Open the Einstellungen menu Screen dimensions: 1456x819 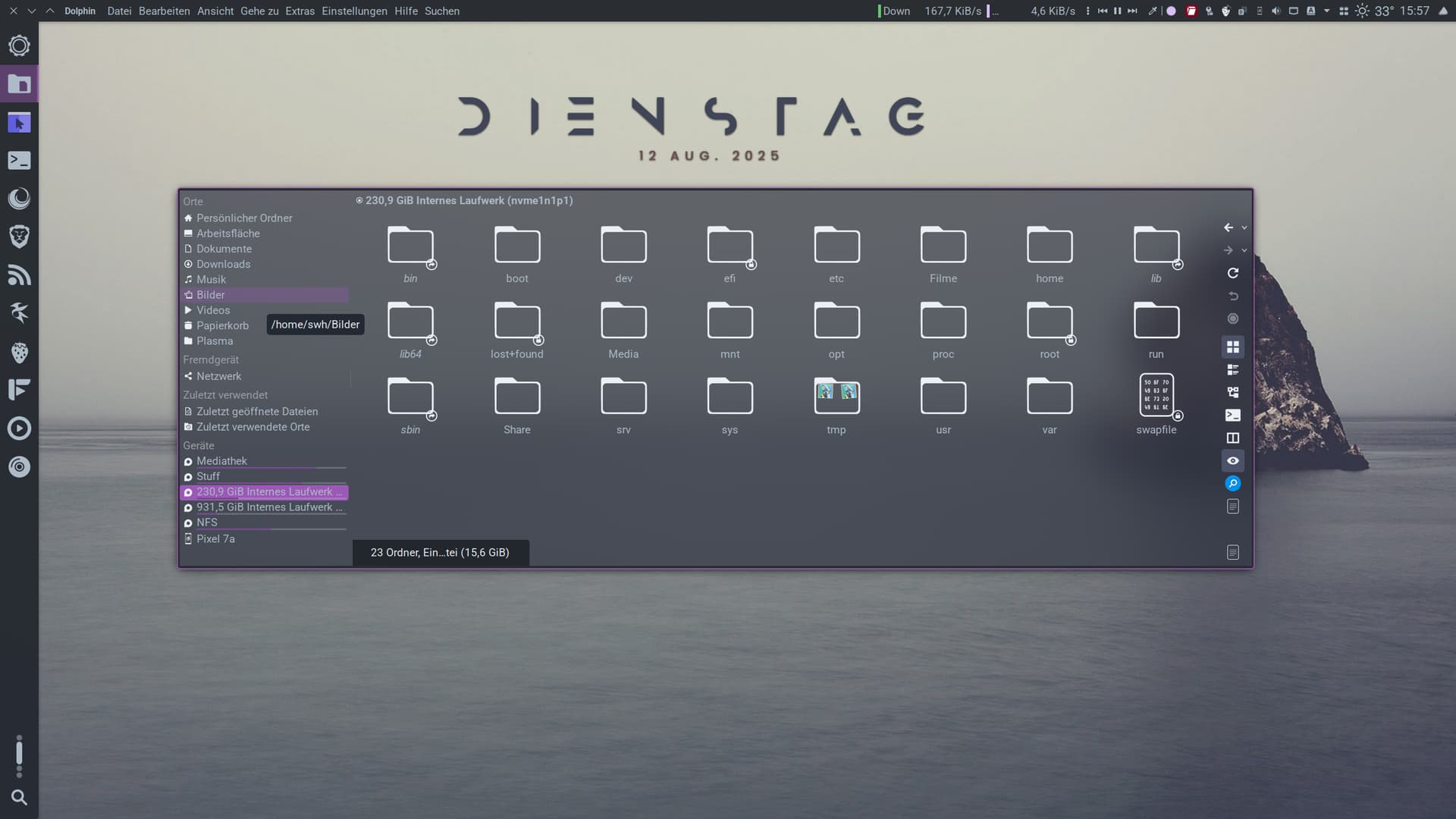(x=354, y=11)
